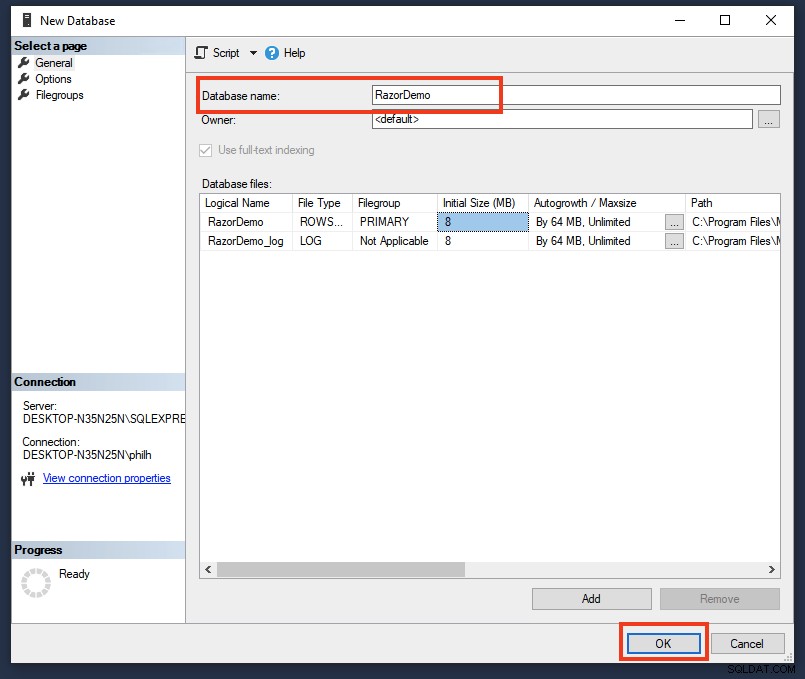This screenshot has height=679, width=805.
Task: Click the Path column header
Action: pyautogui.click(x=733, y=203)
